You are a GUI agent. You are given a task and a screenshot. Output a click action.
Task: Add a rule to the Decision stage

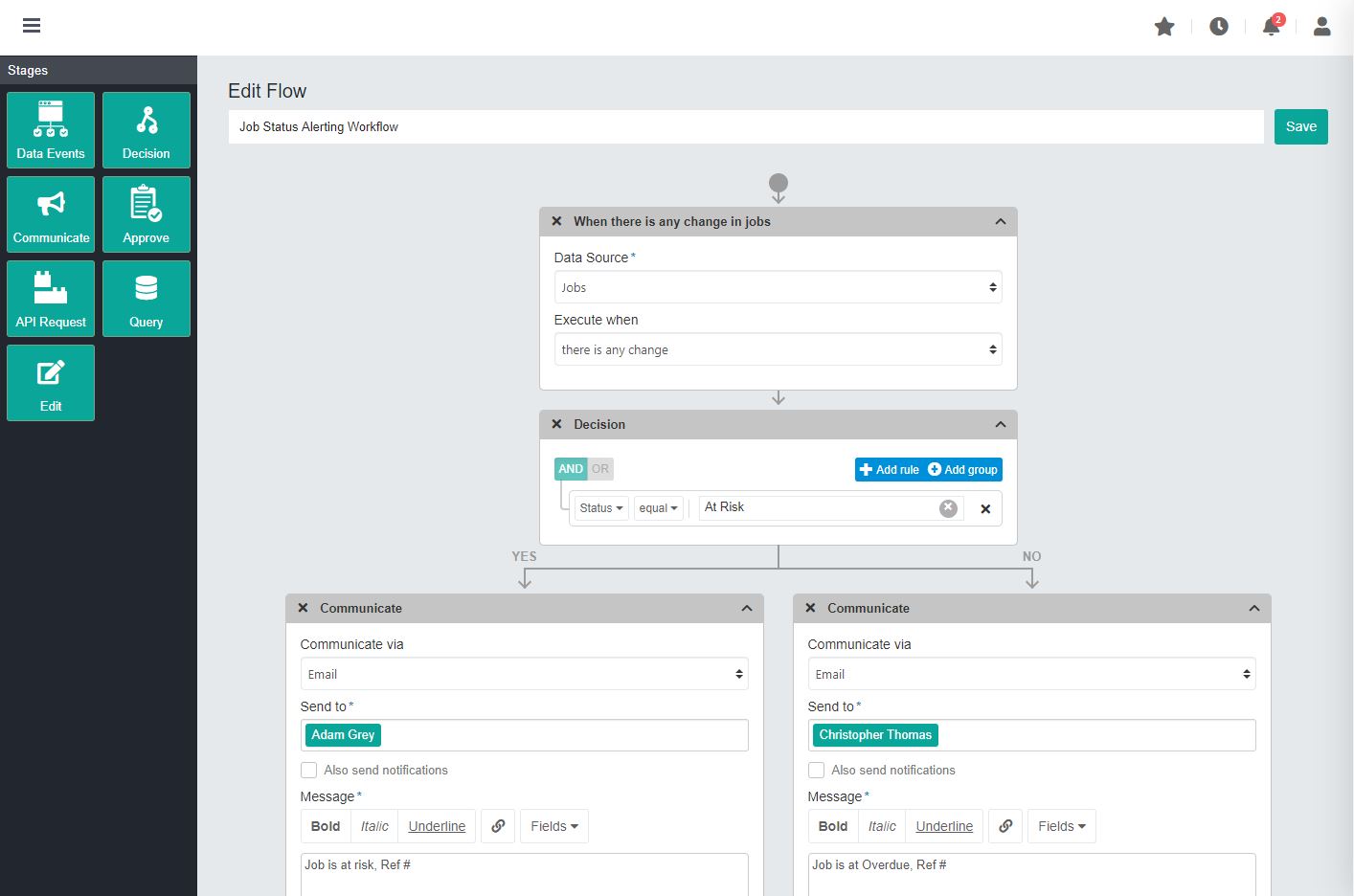coord(889,469)
